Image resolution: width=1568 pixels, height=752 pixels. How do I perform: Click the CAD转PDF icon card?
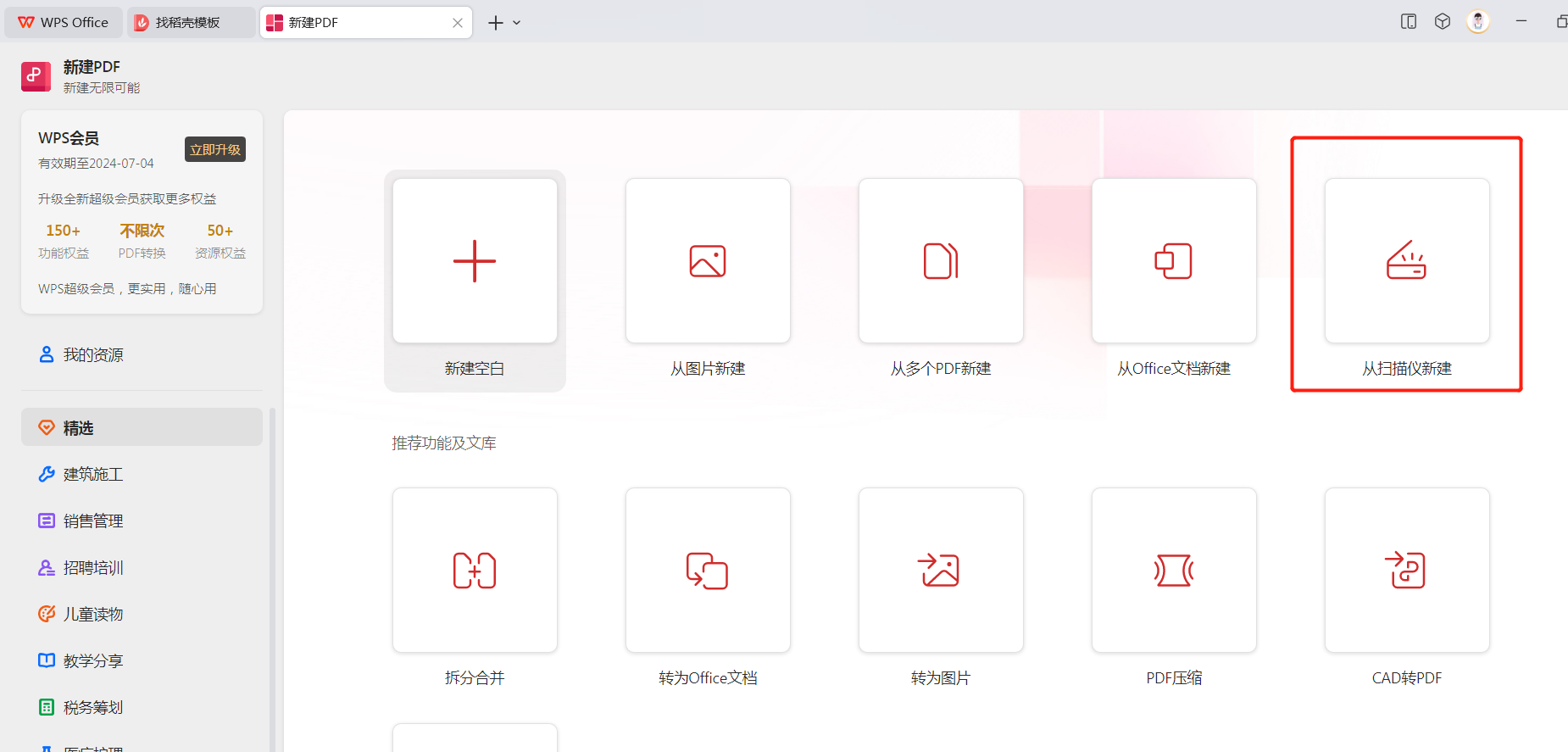coord(1406,570)
